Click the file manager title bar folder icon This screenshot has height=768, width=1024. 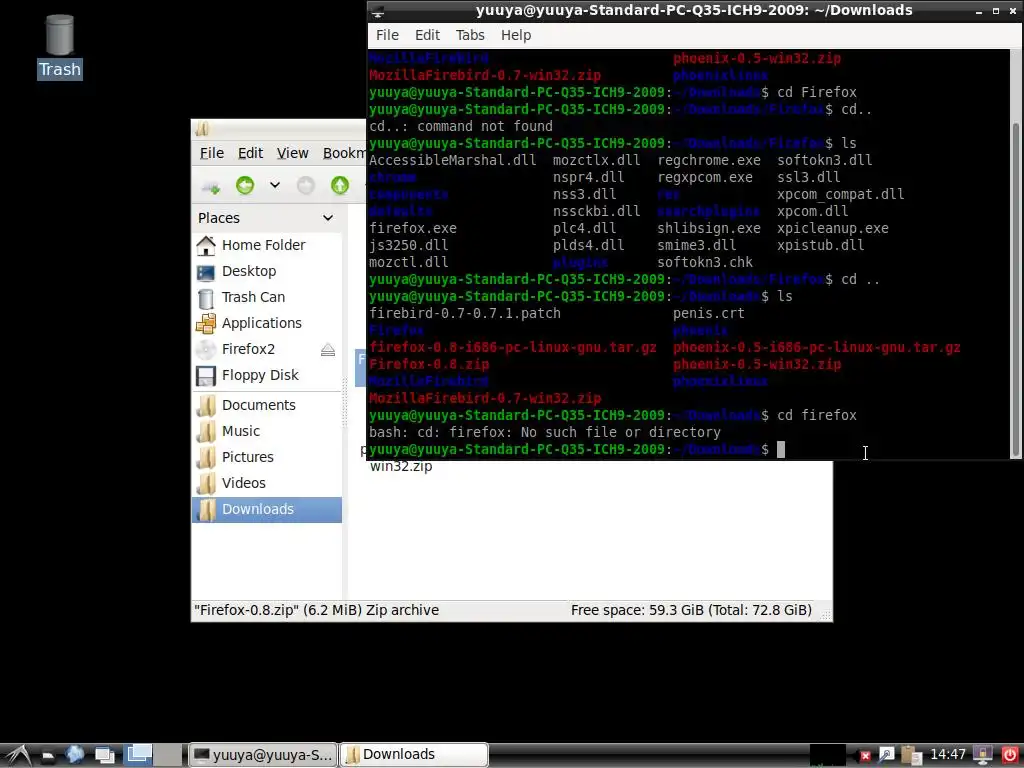point(202,129)
